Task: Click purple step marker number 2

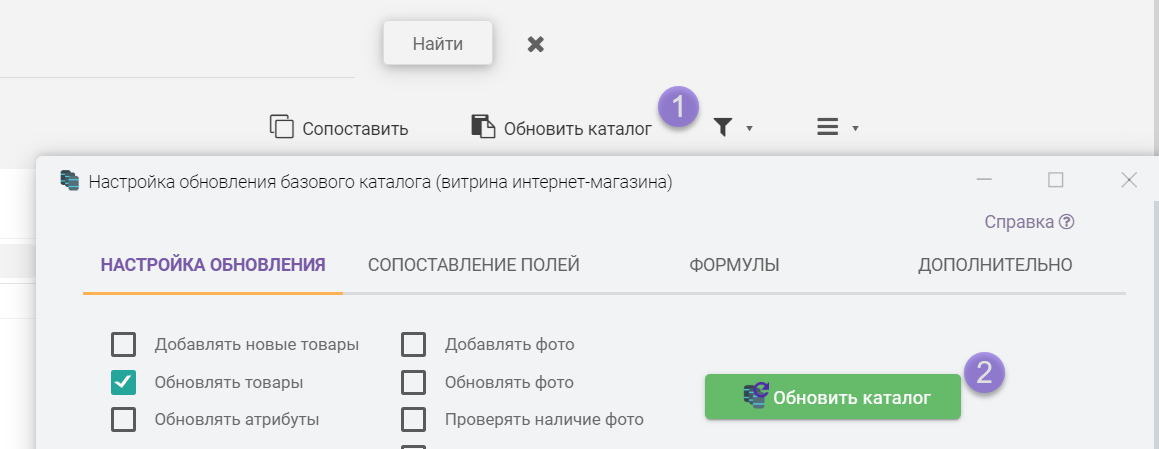Action: click(x=984, y=372)
